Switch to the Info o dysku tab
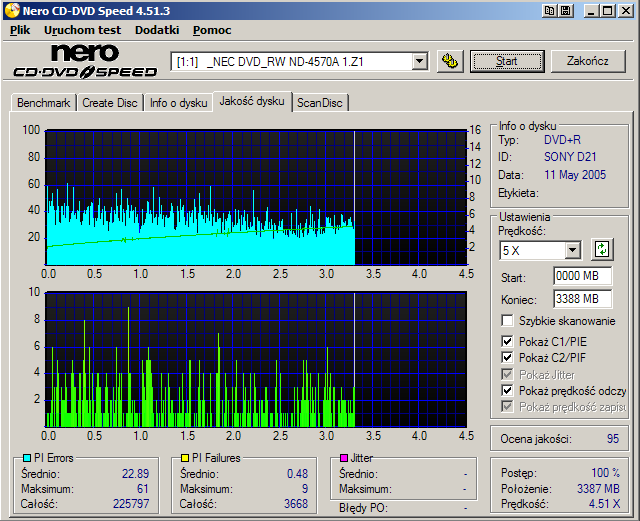This screenshot has width=640, height=521. pos(179,103)
